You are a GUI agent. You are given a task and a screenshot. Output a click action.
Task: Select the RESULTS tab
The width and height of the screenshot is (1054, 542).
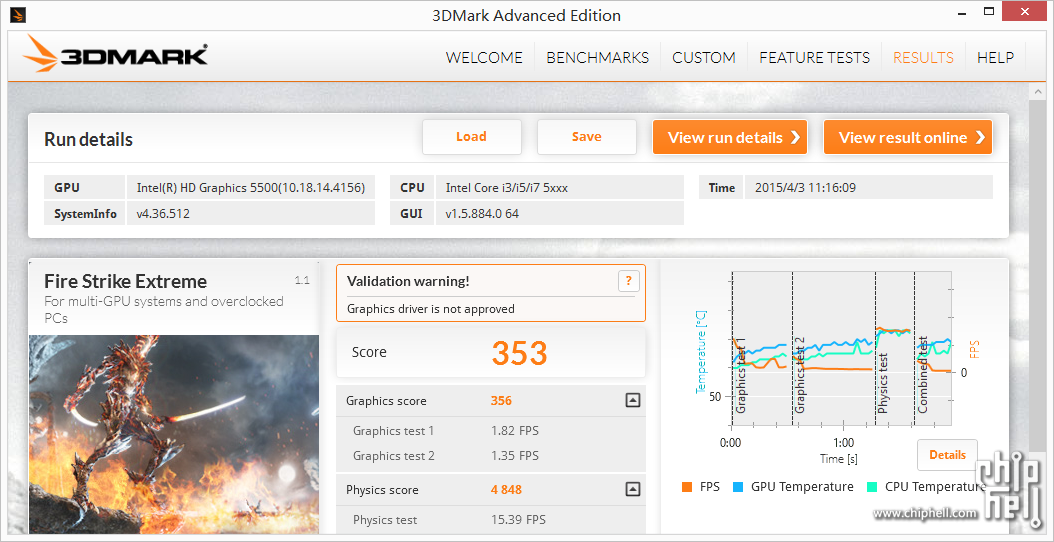point(923,58)
